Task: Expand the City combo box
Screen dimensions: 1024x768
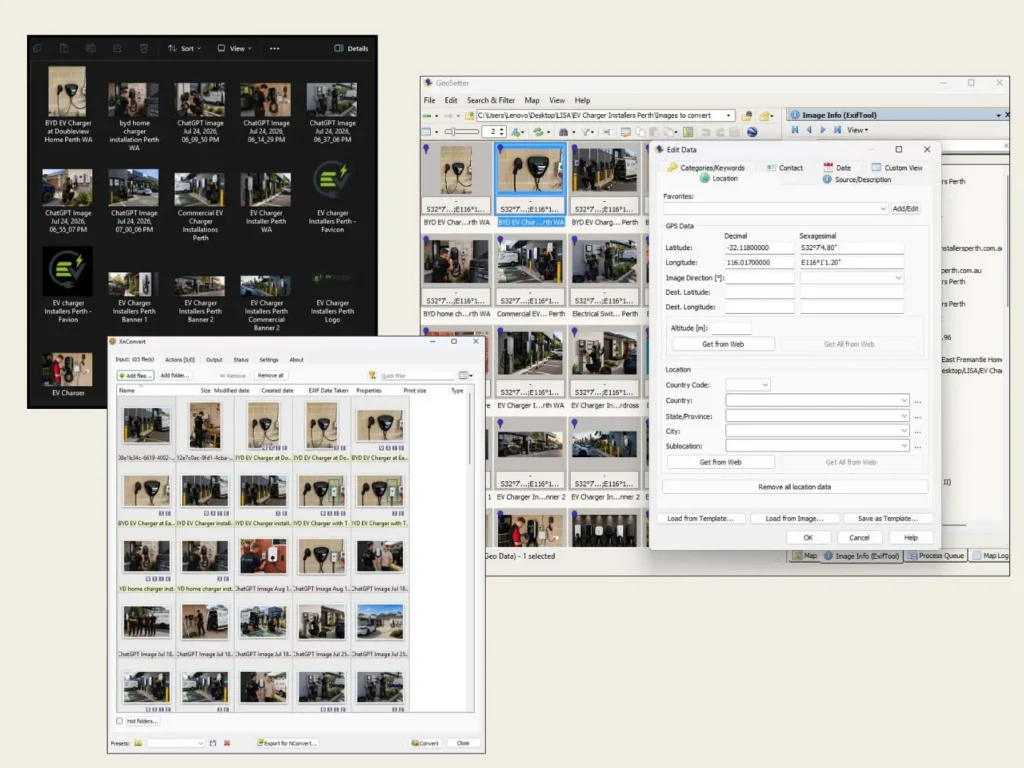Action: coord(904,431)
